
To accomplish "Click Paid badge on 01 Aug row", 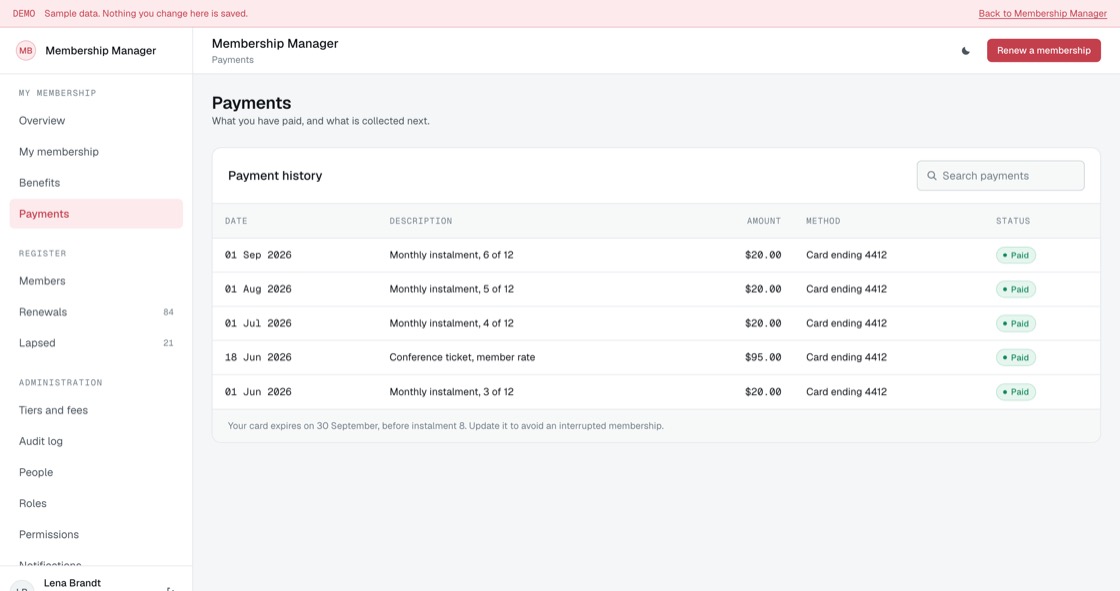I will pos(1016,289).
